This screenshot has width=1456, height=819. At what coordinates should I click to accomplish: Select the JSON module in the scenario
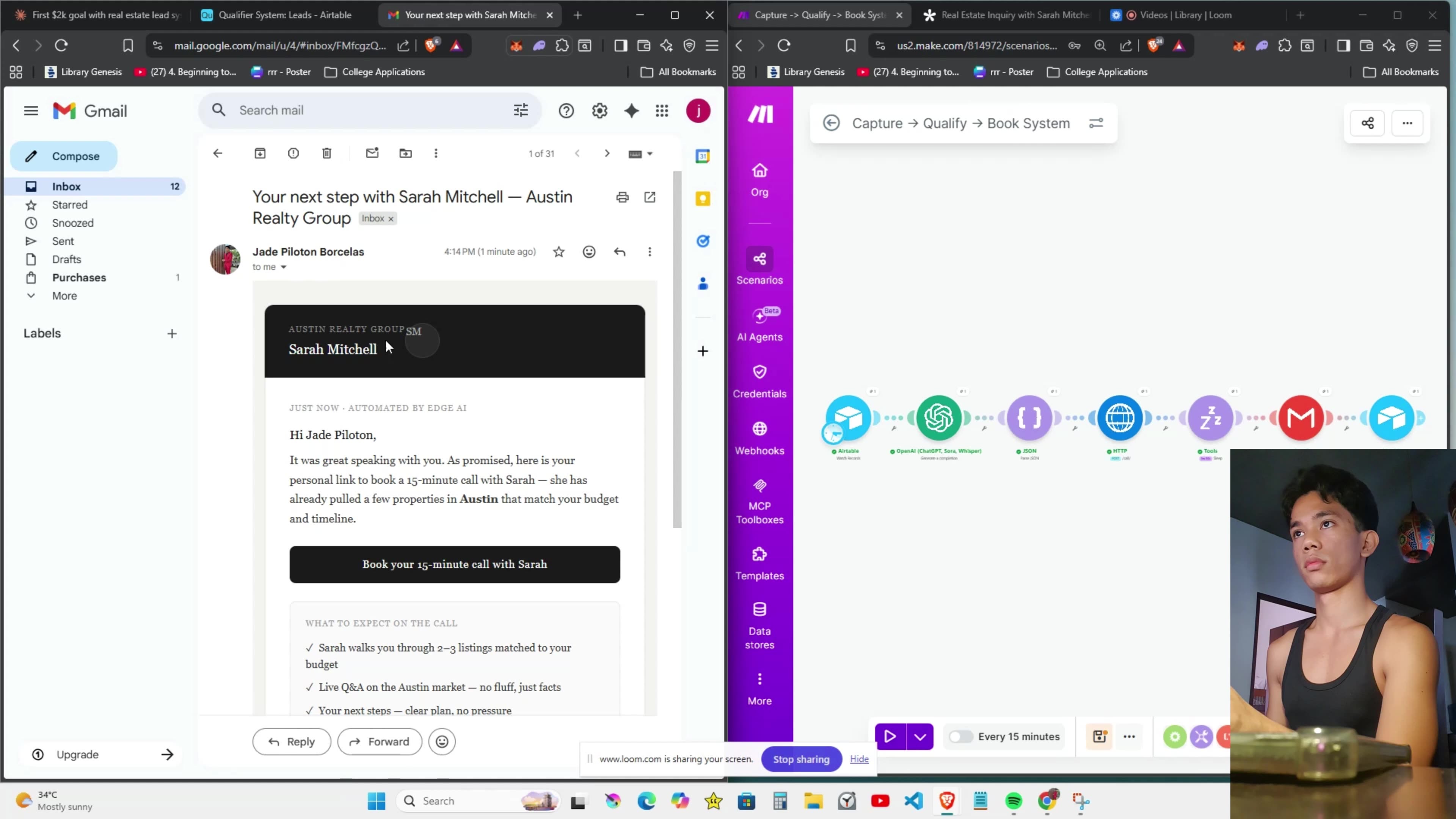point(1029,418)
